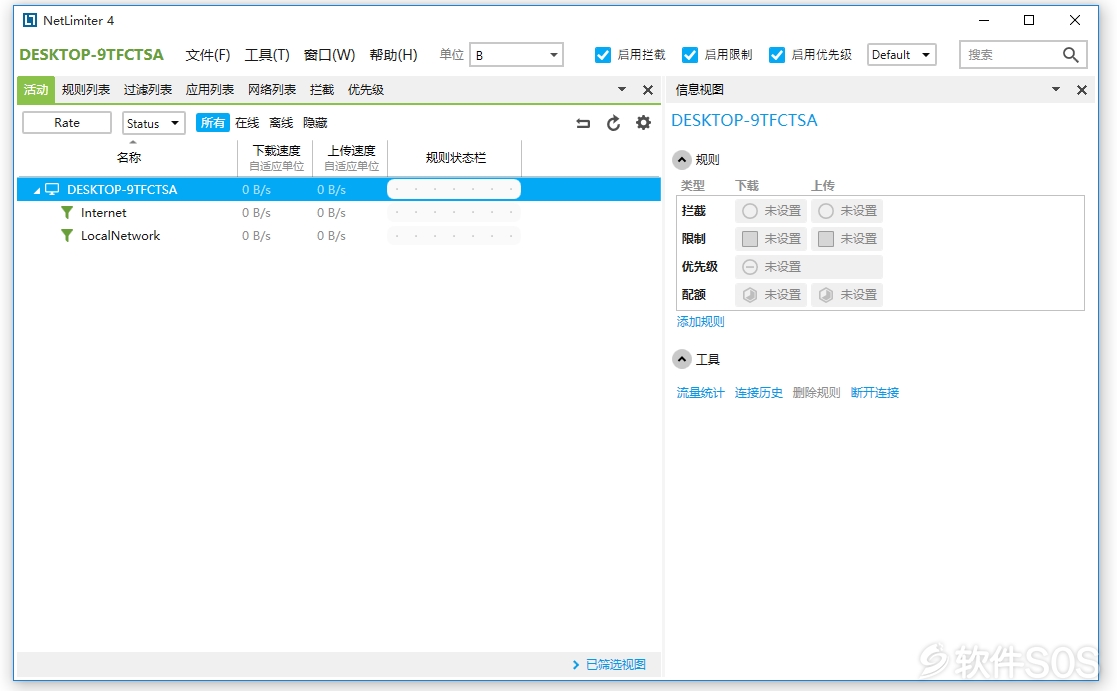
Task: Click the 断开连接 link
Action: tap(875, 393)
